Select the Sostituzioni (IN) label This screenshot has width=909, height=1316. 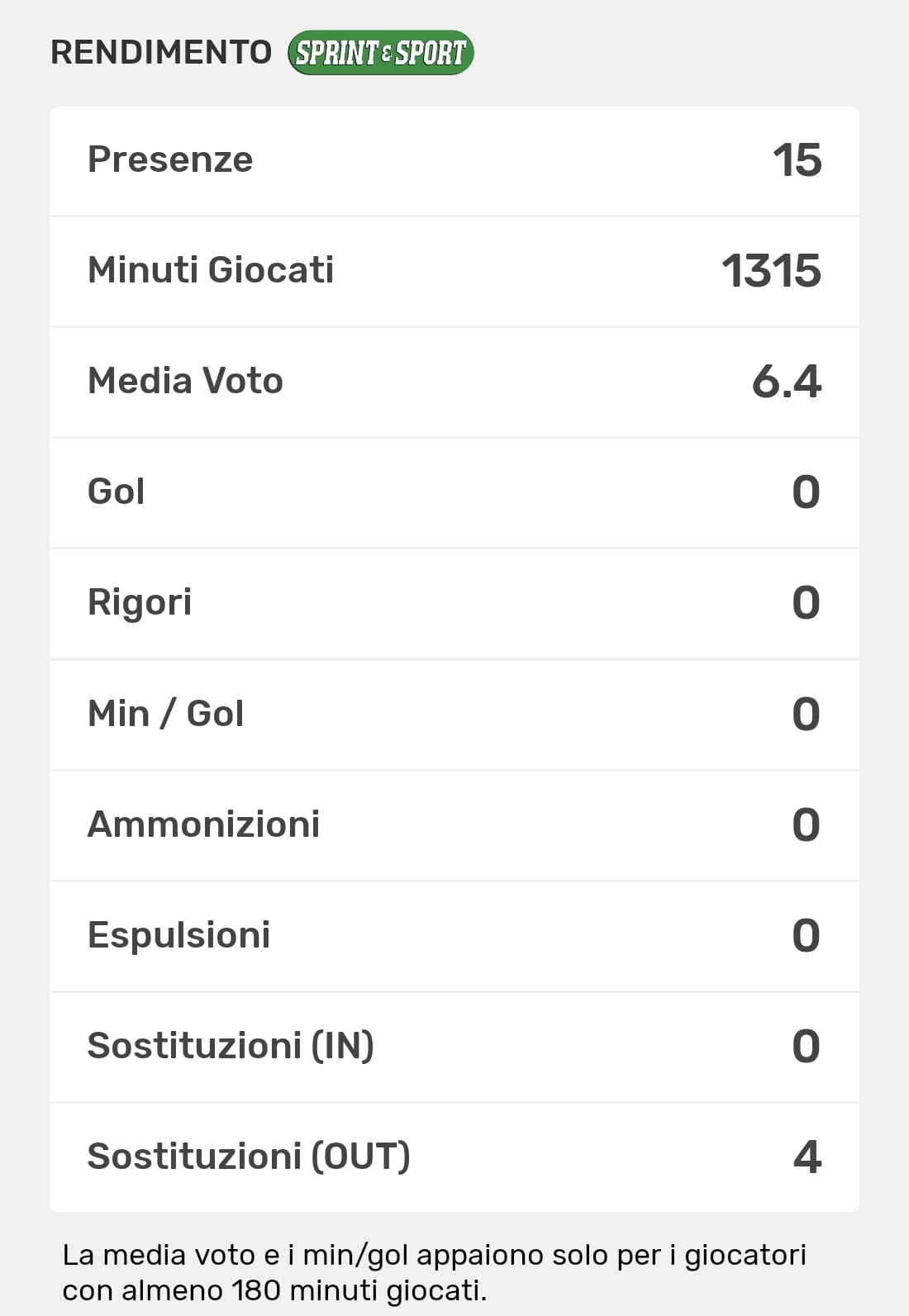tap(231, 1046)
